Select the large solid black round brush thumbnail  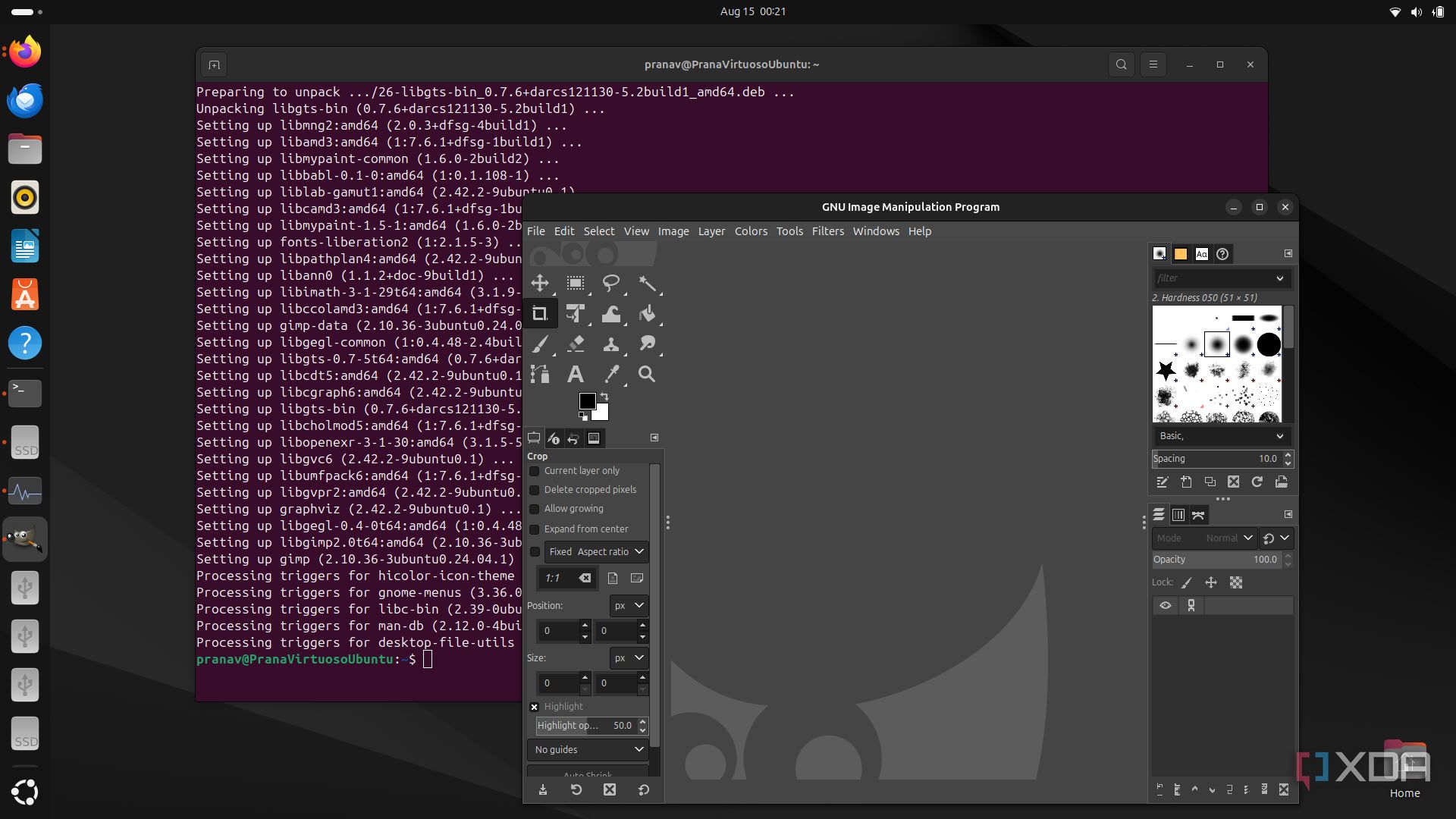(x=1268, y=345)
